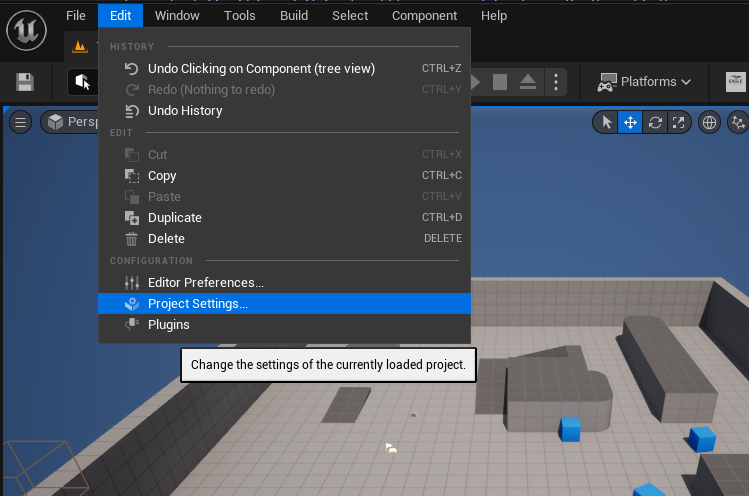Activate the Select objects arrow tool

[606, 122]
